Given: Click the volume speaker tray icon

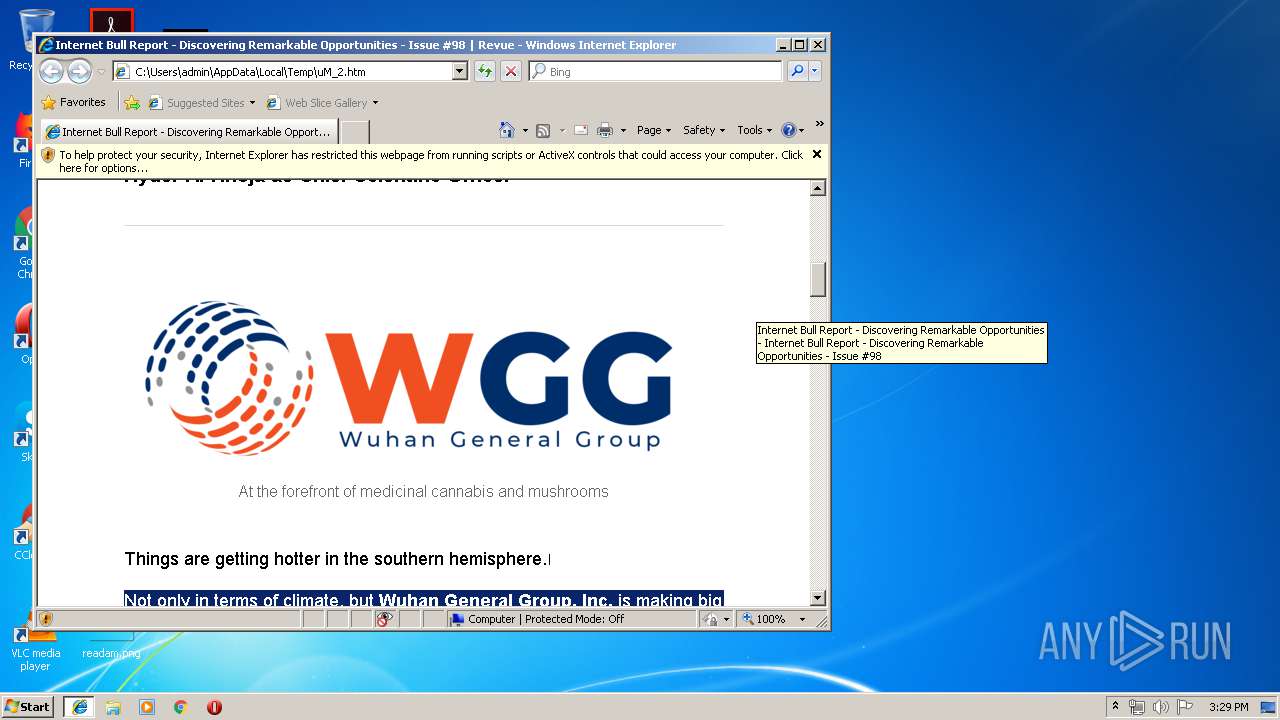Looking at the screenshot, I should click(x=1160, y=707).
